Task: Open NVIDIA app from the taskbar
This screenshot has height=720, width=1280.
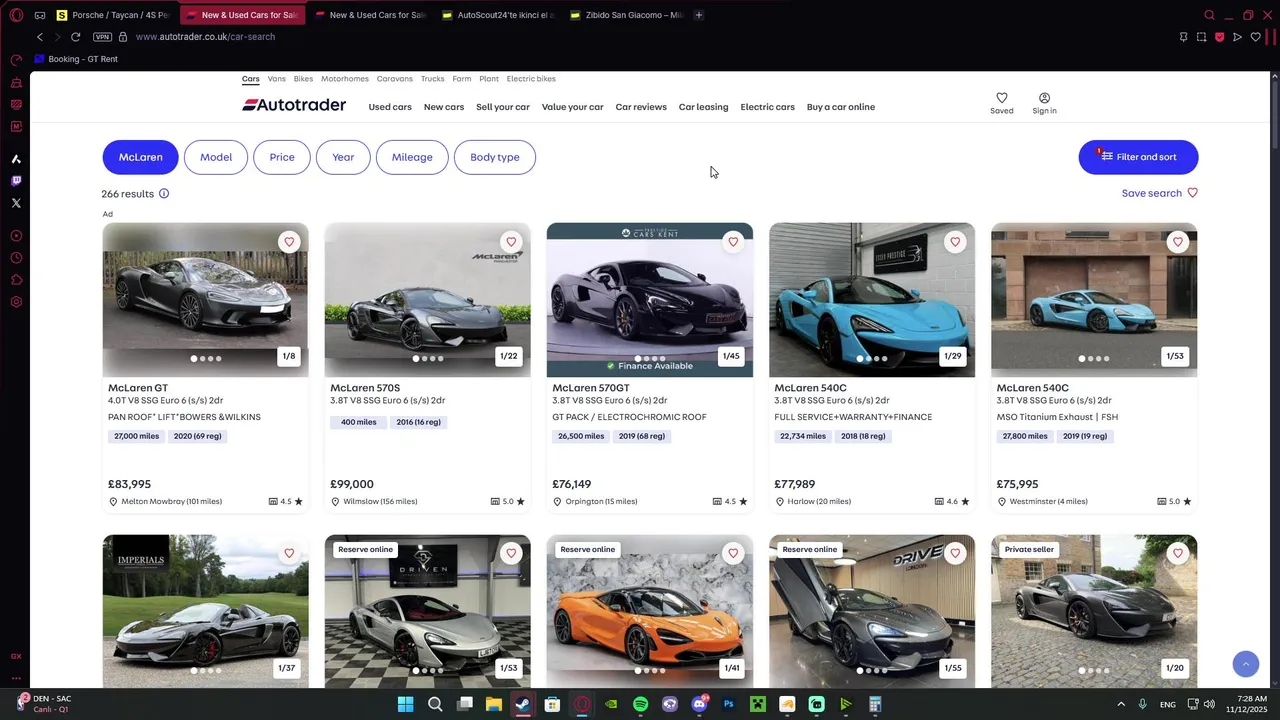Action: (x=611, y=705)
